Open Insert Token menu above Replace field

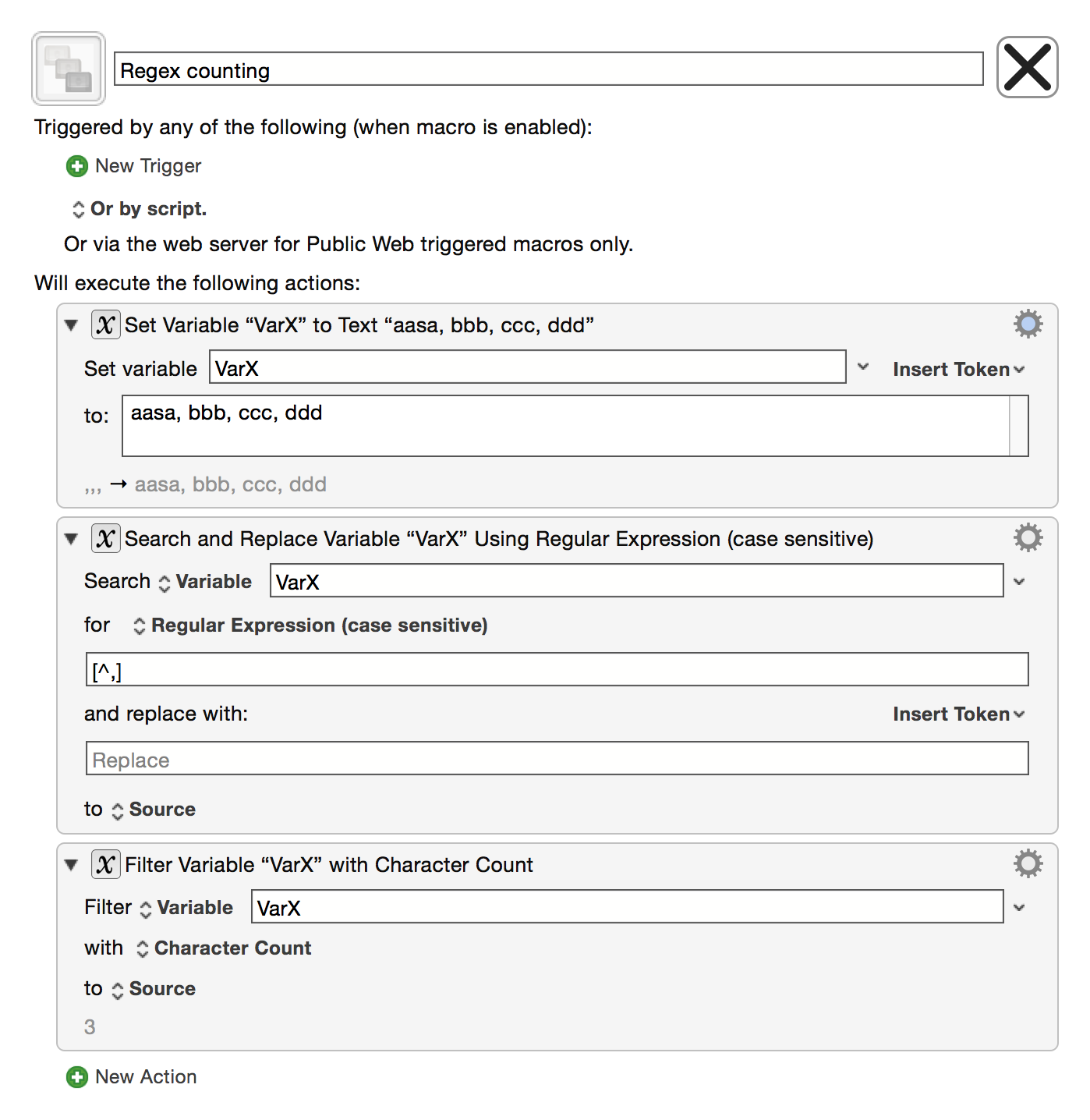pos(958,714)
